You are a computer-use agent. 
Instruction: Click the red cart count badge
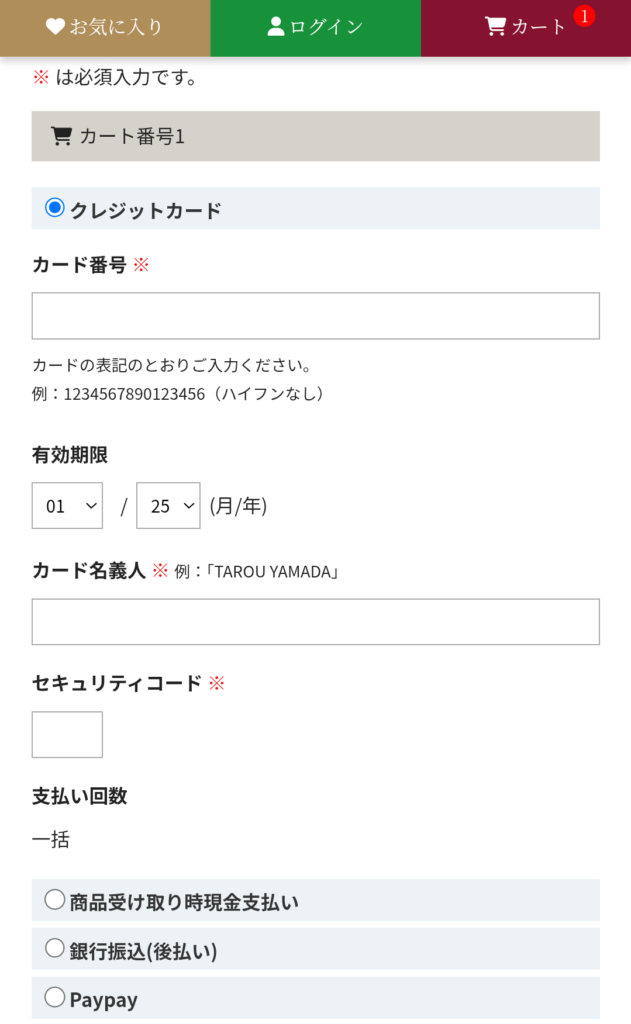click(584, 16)
